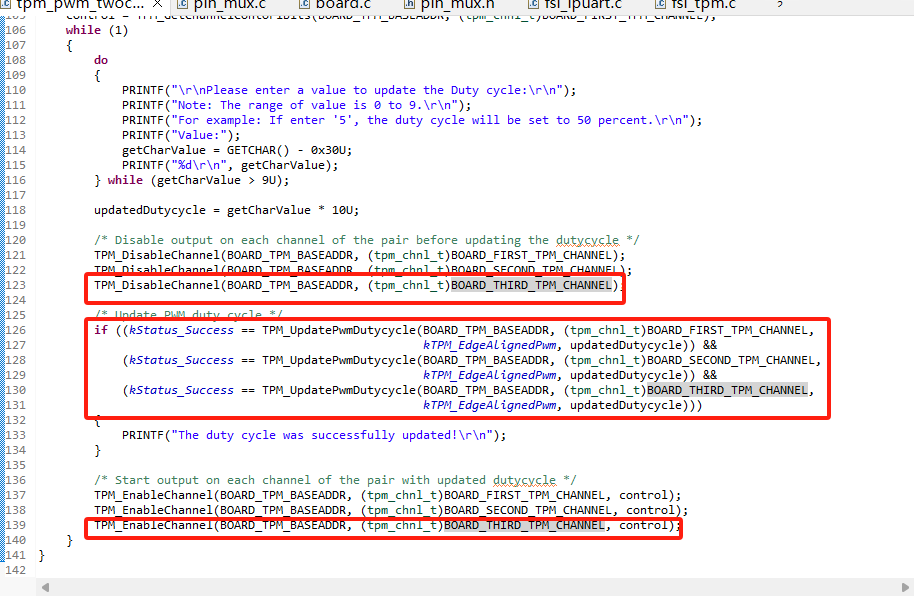Open the fsl_tpm.c tab
This screenshot has height=596, width=914.
704,5
